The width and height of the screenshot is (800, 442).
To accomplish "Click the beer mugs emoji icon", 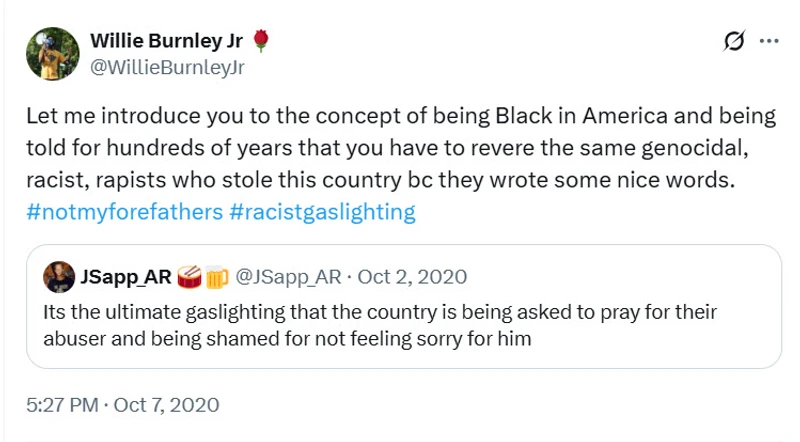I will click(217, 275).
